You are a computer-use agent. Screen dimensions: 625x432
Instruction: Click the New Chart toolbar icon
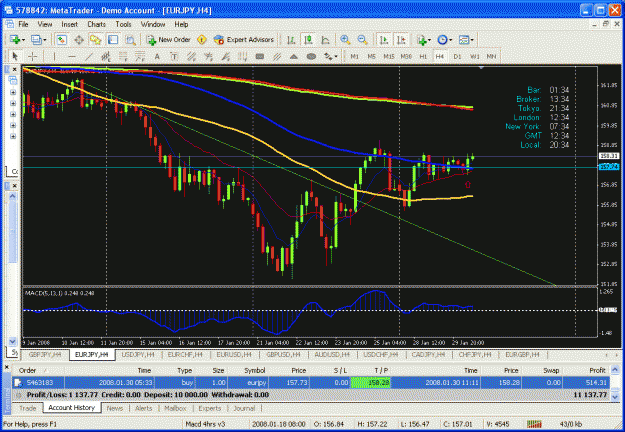[x=16, y=40]
